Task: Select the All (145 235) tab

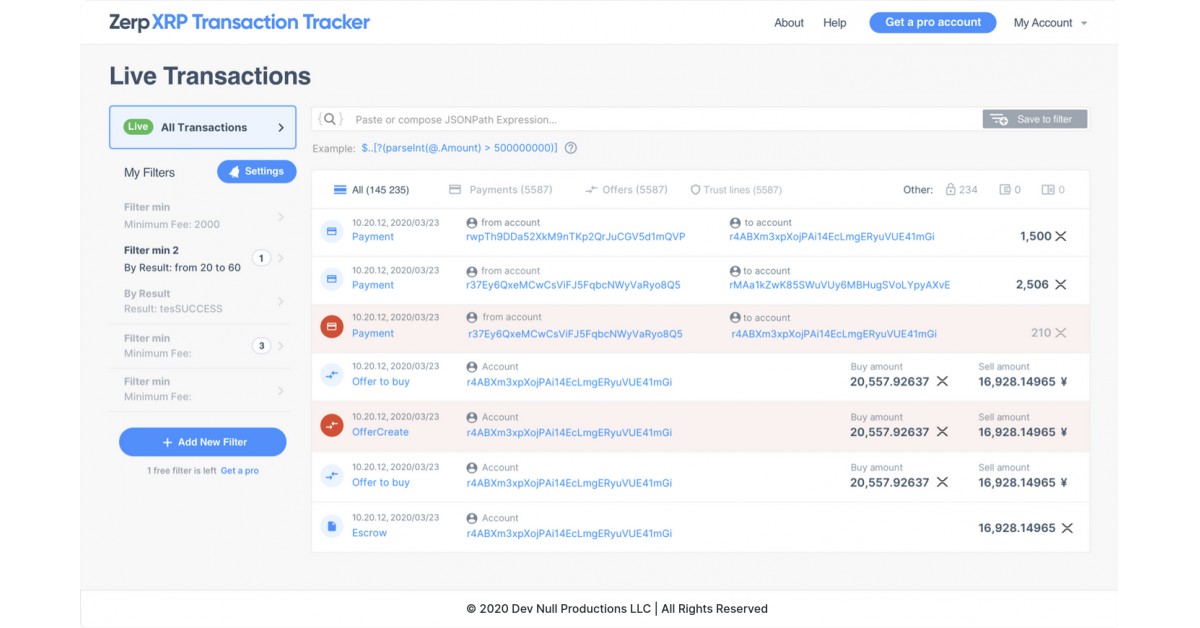Action: pos(371,190)
